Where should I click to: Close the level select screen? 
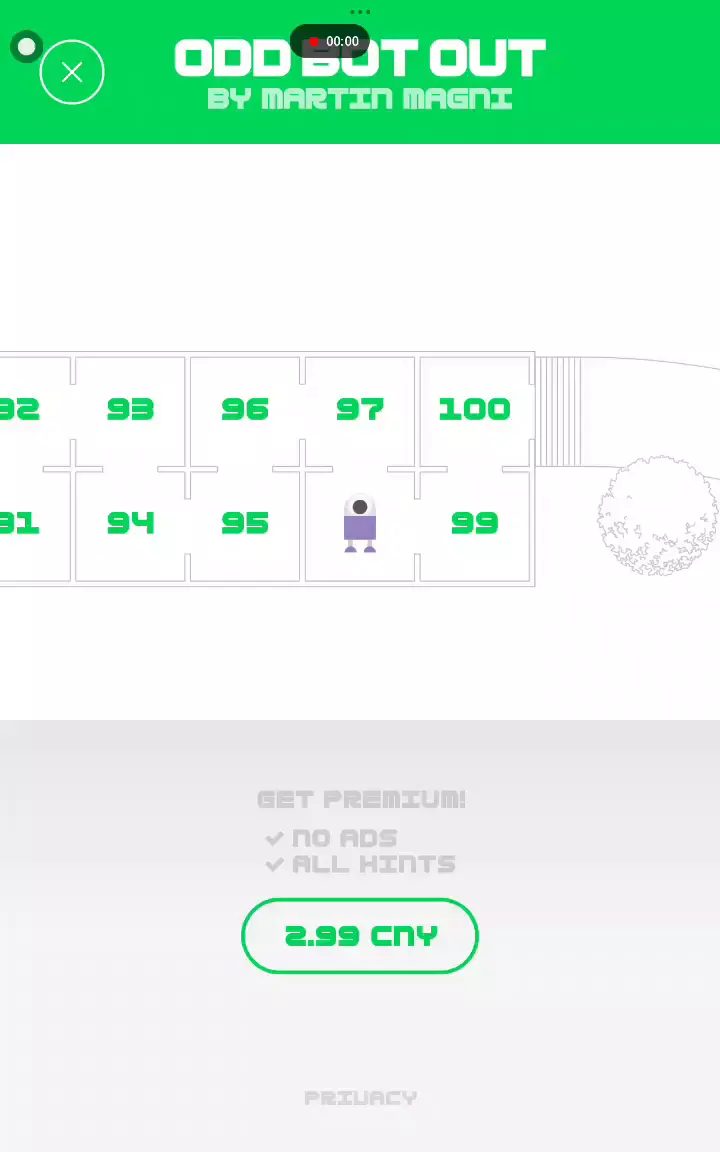[x=72, y=72]
